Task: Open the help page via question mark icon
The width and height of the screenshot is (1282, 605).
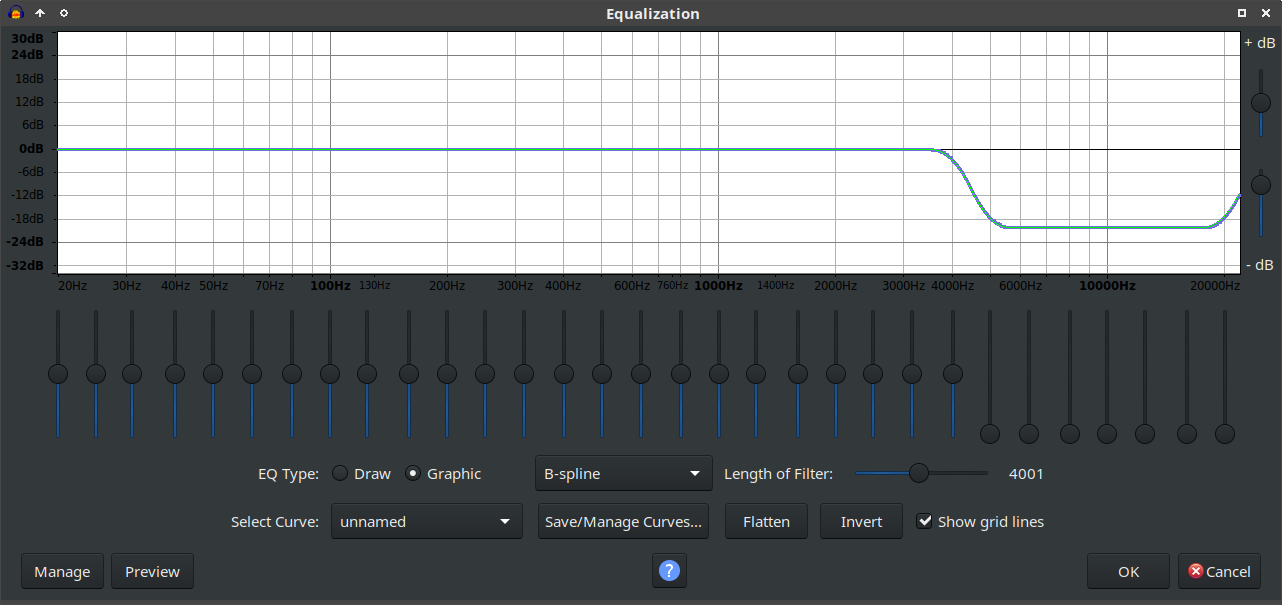Action: (x=670, y=571)
